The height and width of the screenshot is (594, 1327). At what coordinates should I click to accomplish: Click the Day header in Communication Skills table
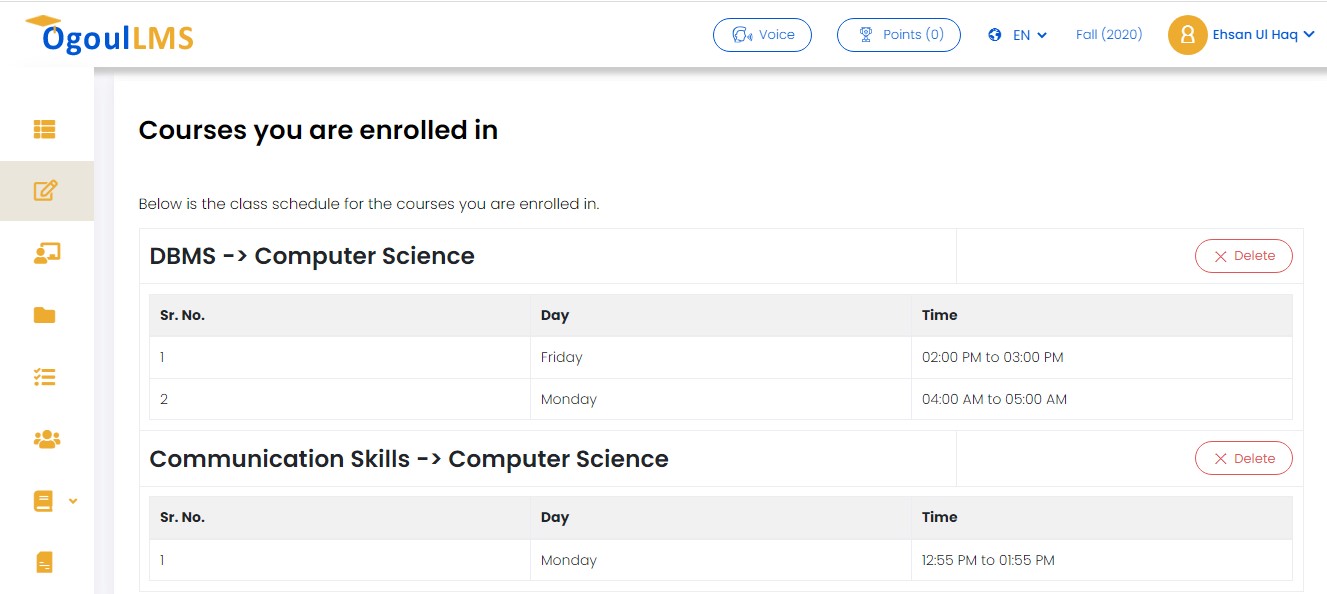[x=555, y=517]
